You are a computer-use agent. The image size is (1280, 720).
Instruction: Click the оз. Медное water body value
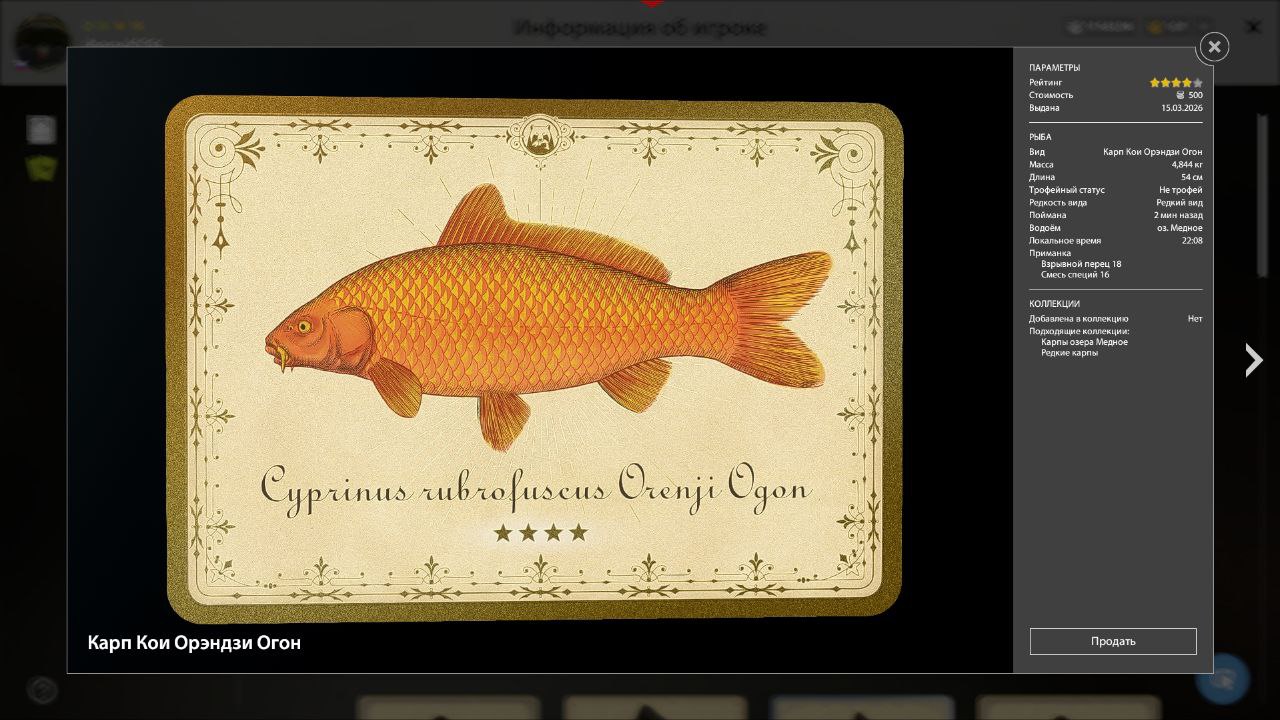click(1179, 228)
